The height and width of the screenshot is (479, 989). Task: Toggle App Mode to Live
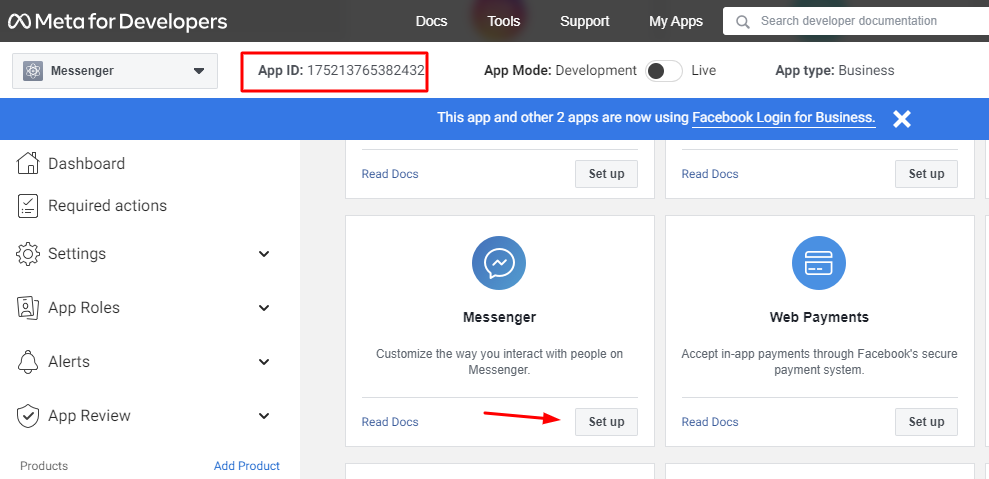pos(664,71)
